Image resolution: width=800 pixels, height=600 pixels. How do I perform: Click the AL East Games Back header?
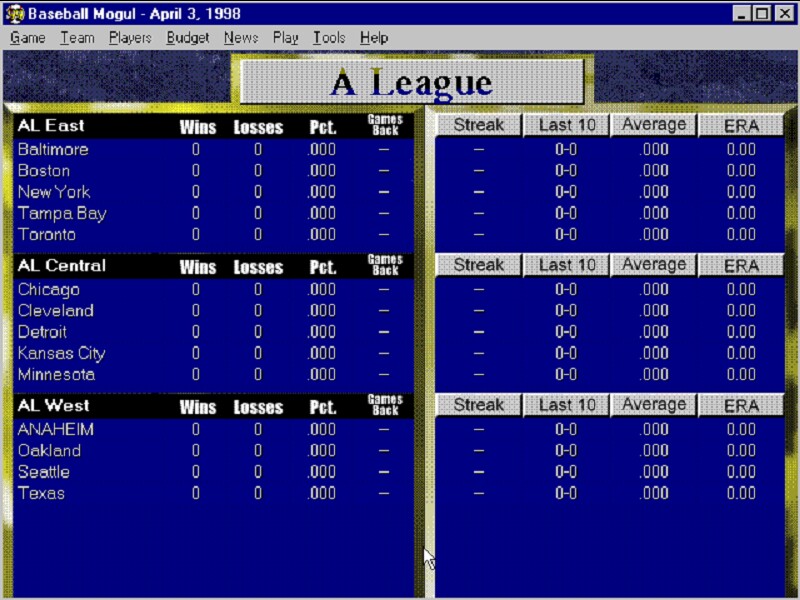click(385, 125)
